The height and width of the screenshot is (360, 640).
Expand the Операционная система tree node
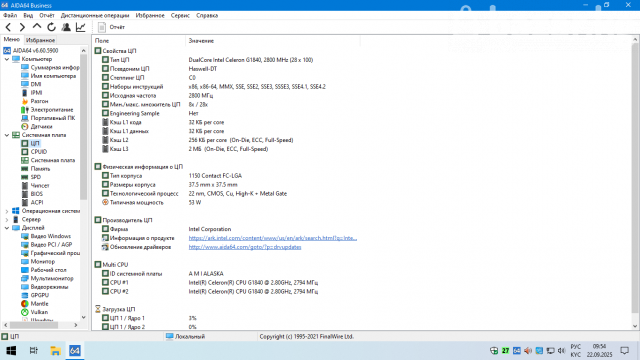click(7, 211)
